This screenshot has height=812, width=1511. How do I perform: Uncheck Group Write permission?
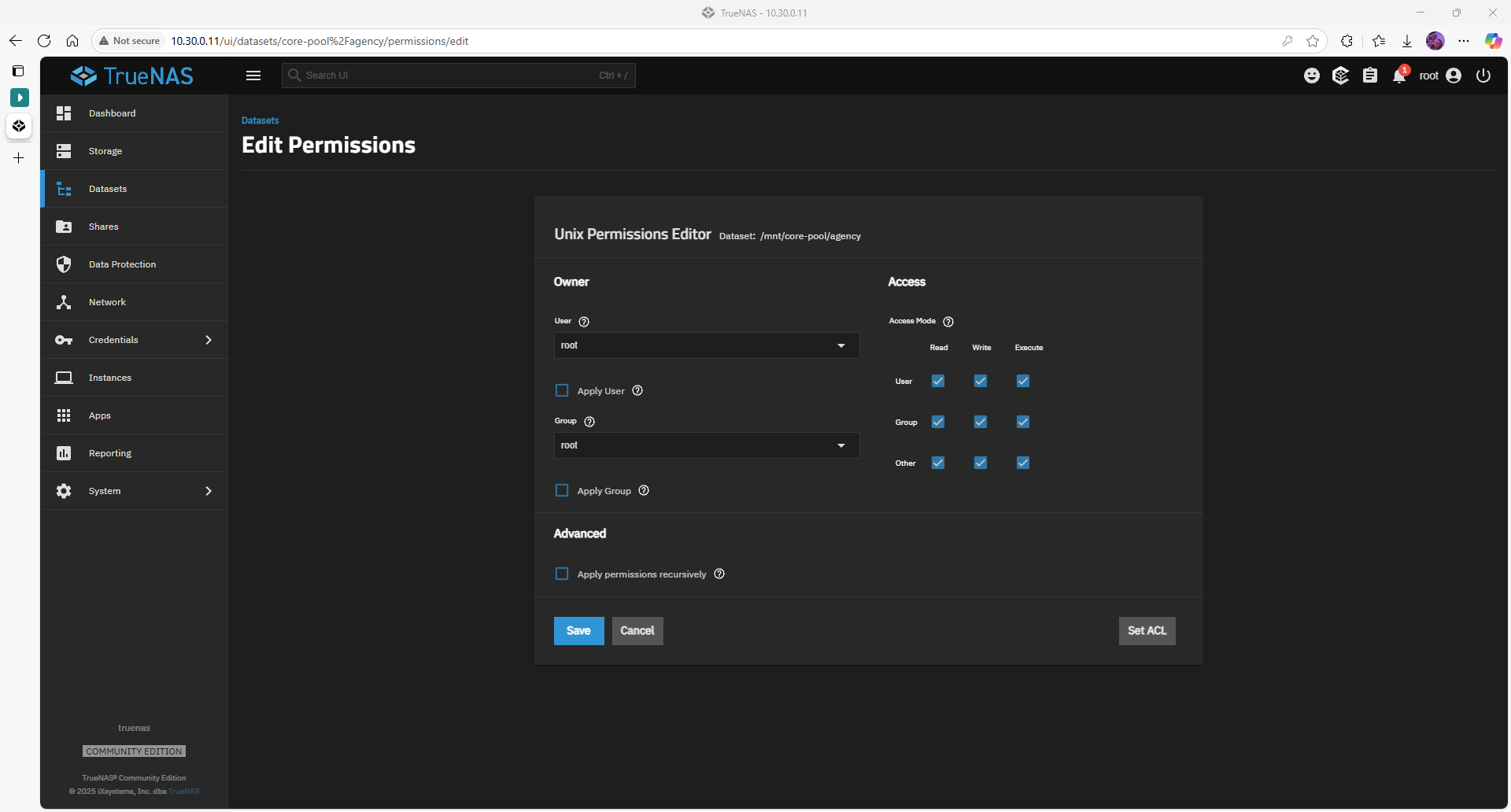point(981,422)
